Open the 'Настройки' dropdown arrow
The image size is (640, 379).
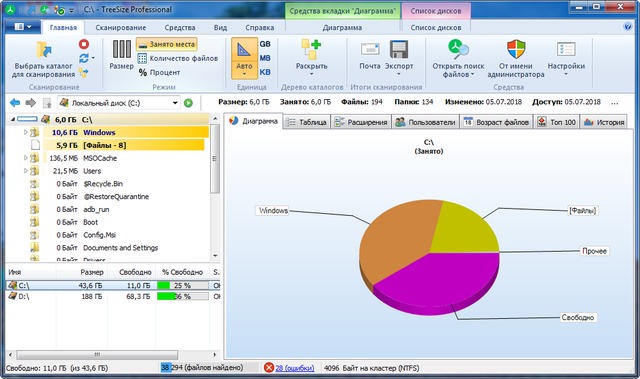coord(566,74)
